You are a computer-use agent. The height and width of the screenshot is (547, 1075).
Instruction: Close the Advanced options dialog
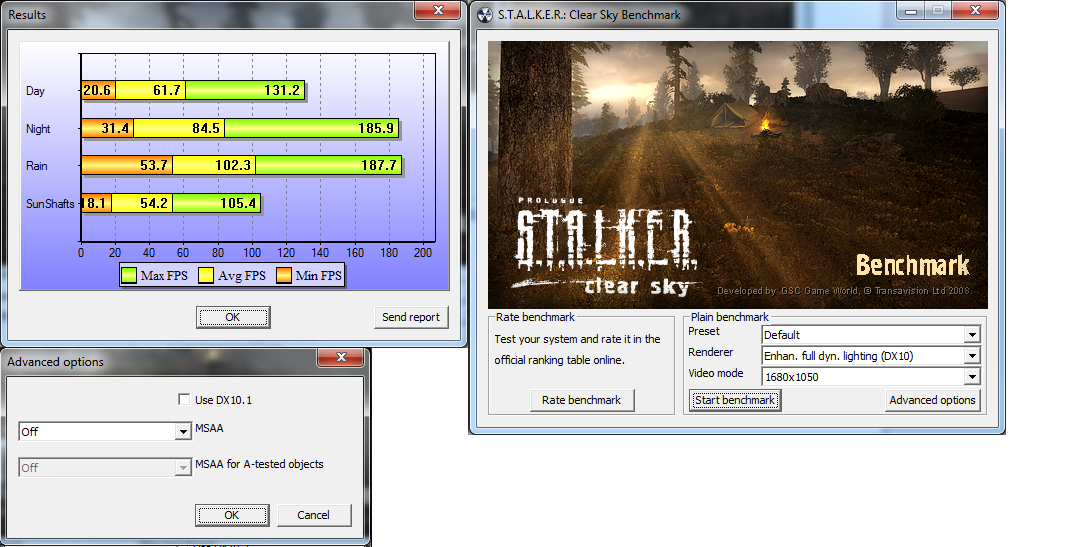tap(341, 357)
